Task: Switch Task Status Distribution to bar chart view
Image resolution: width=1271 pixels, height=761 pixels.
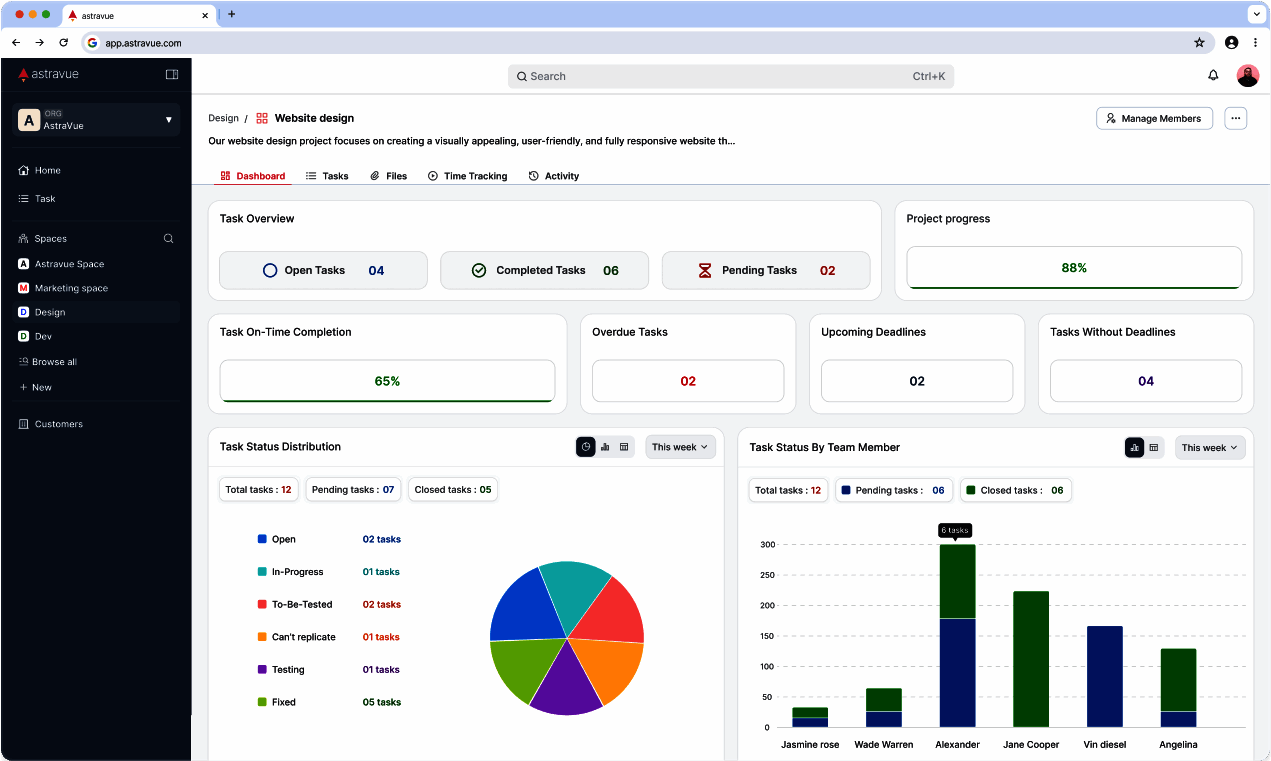Action: pos(605,447)
